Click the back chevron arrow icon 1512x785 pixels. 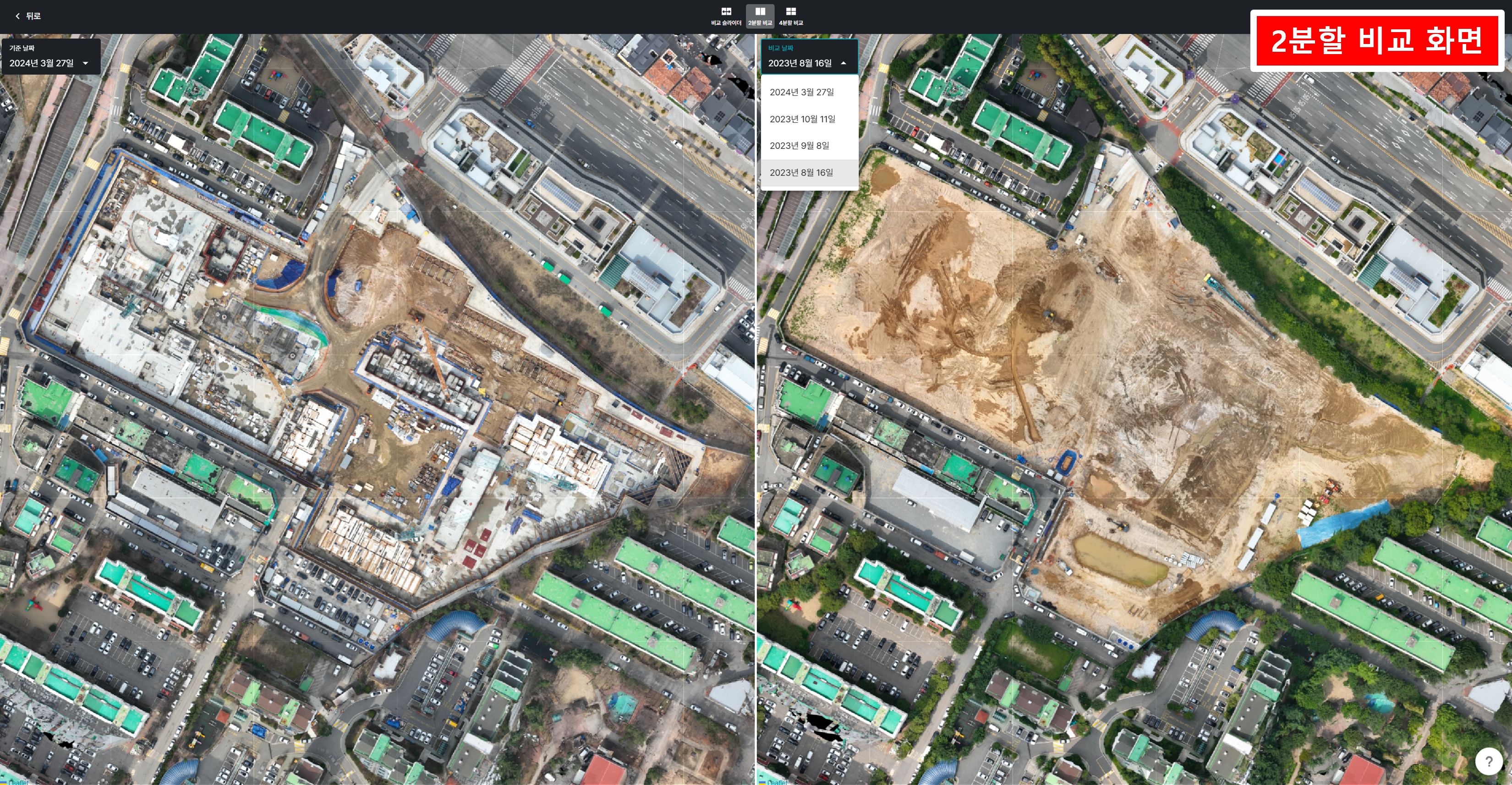coord(17,16)
